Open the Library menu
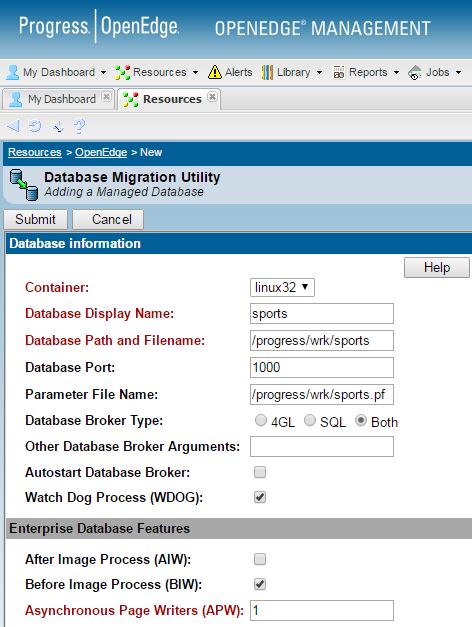472x627 pixels. point(294,72)
